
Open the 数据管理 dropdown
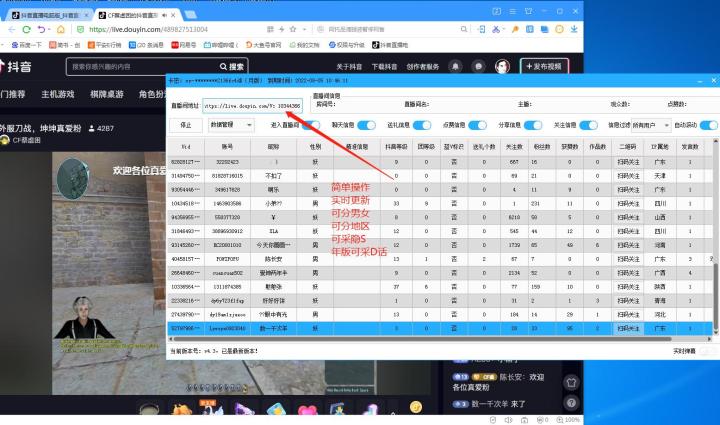click(231, 125)
